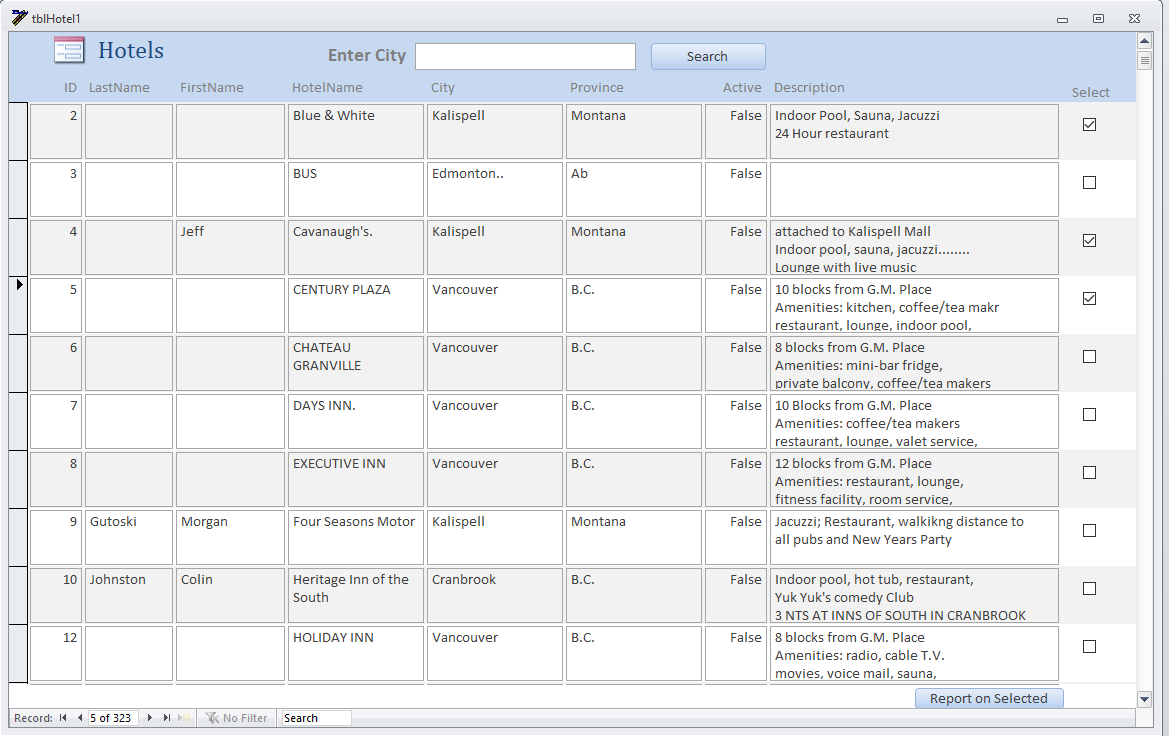Click the vertical scrollbar up arrow
Viewport: 1169px width, 736px height.
(1144, 40)
